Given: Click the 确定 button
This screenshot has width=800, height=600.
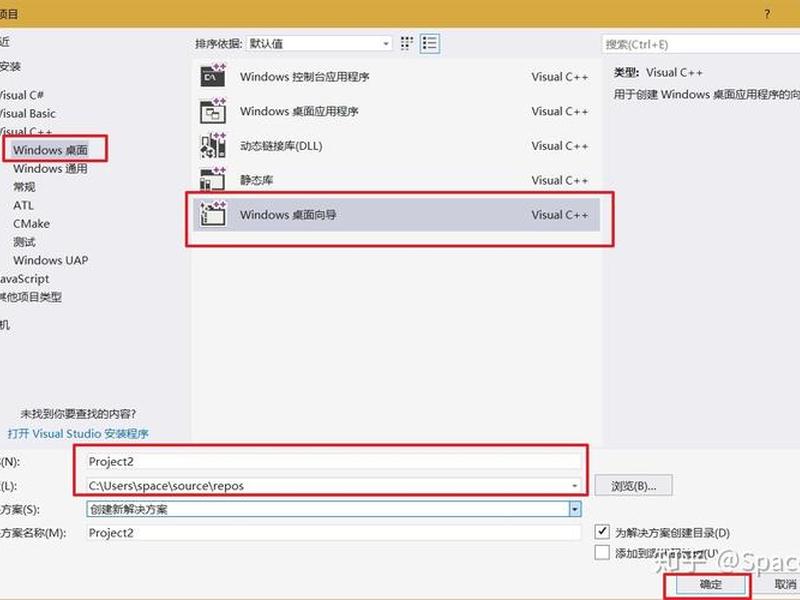Looking at the screenshot, I should coord(710,585).
